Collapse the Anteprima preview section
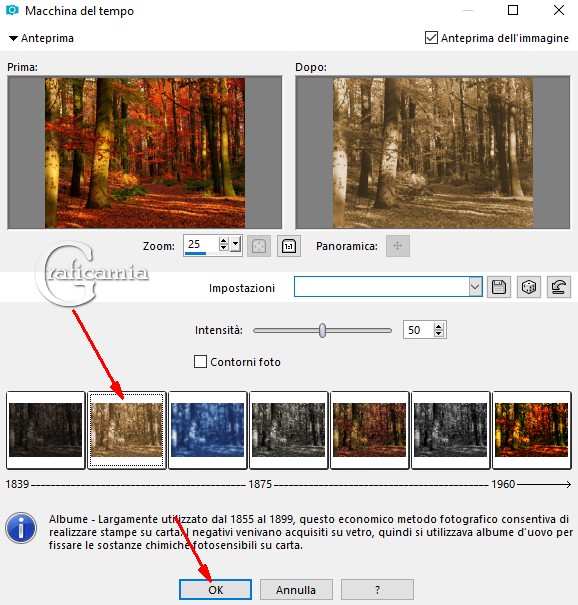Viewport: 578px width, 605px height. click(x=14, y=38)
